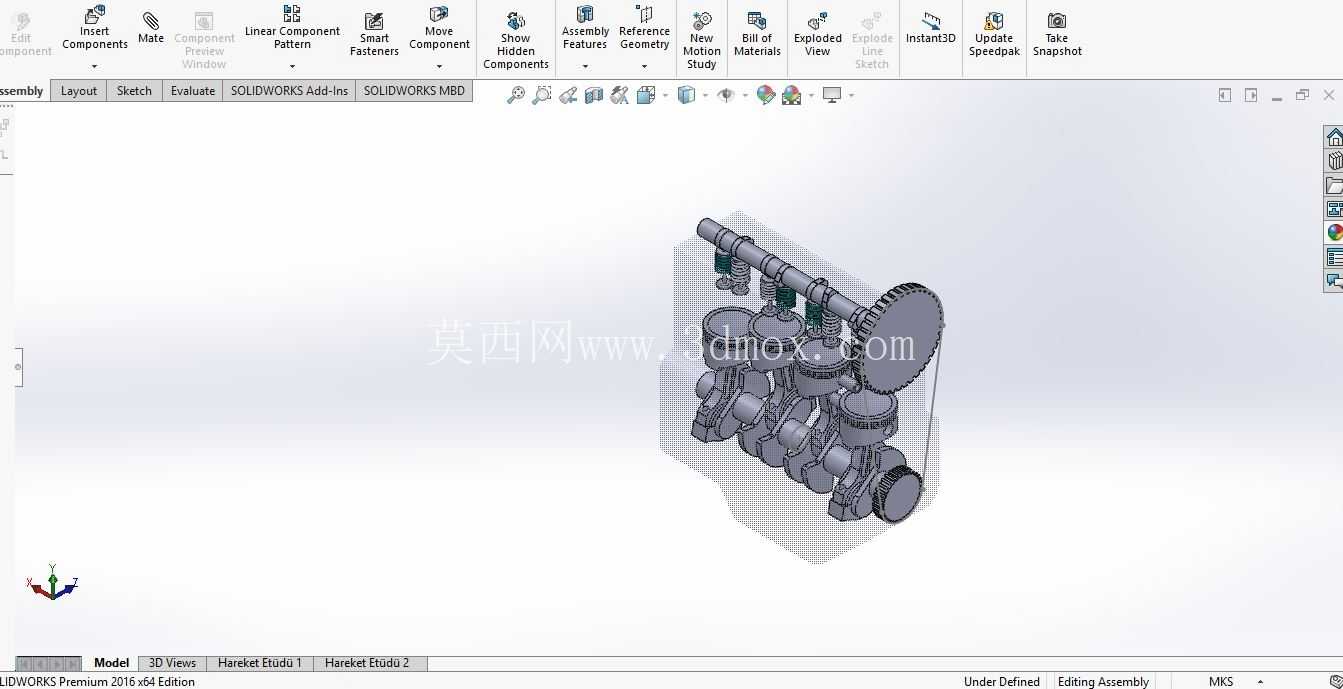Open Reference Geometry tool
Image resolution: width=1343 pixels, height=689 pixels.
[644, 27]
